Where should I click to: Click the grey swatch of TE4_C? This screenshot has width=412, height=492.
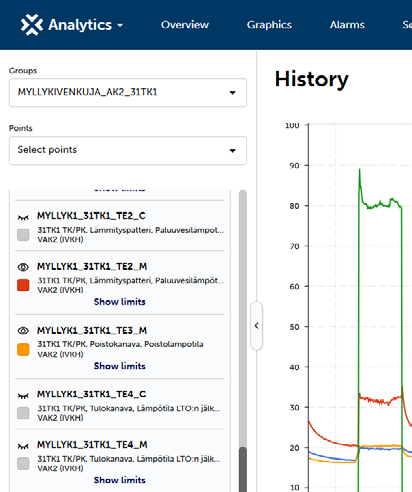coord(23,413)
